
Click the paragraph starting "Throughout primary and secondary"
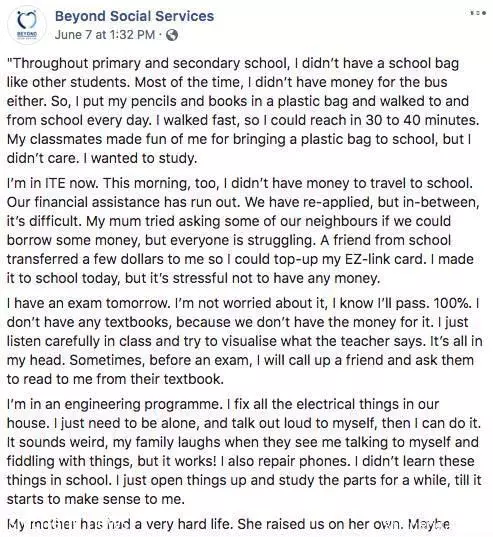click(x=243, y=111)
